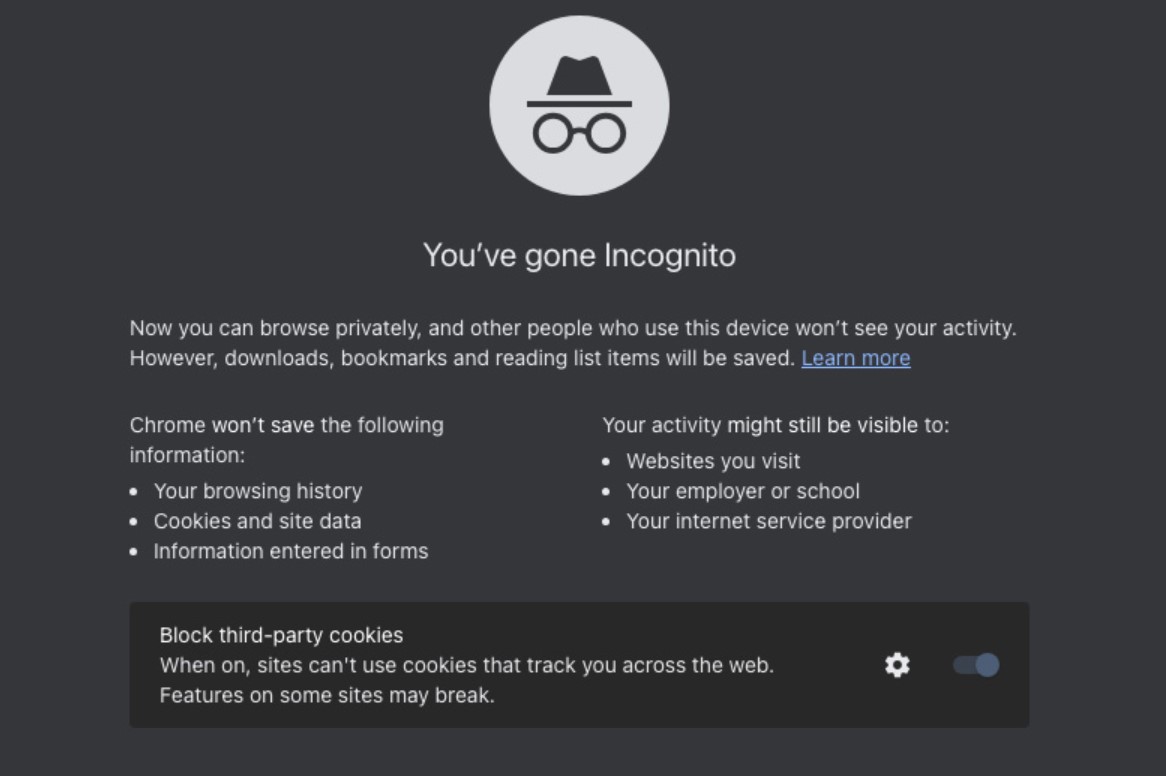Viewport: 1166px width, 776px height.
Task: Click the "However, downloads, bookmarks" sentence
Action: click(461, 358)
